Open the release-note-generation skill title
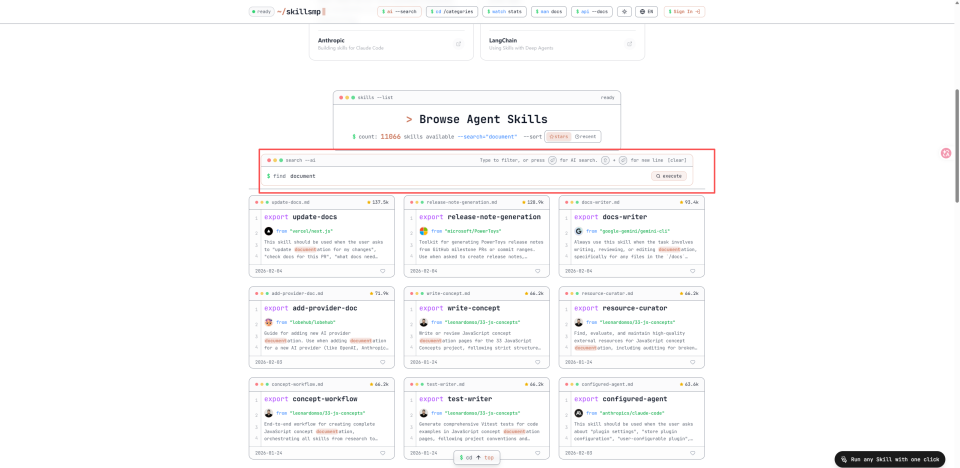This screenshot has height=468, width=960. (494, 217)
